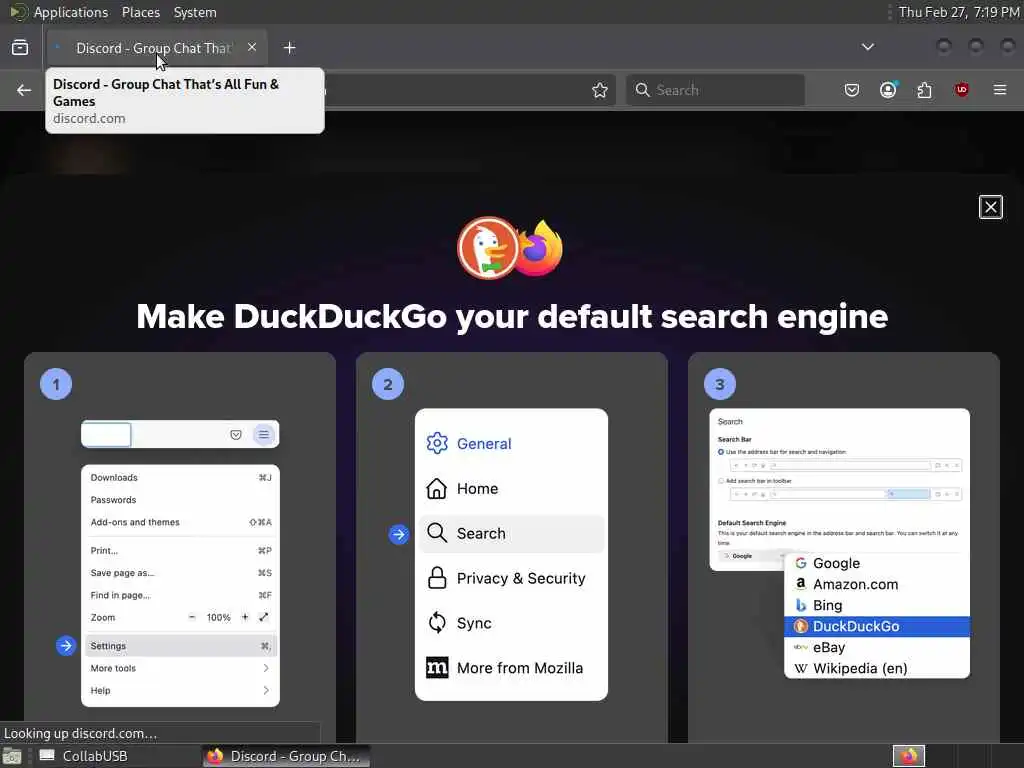Click the Firefox View icon beside the tabs
The height and width of the screenshot is (768, 1024).
point(20,48)
